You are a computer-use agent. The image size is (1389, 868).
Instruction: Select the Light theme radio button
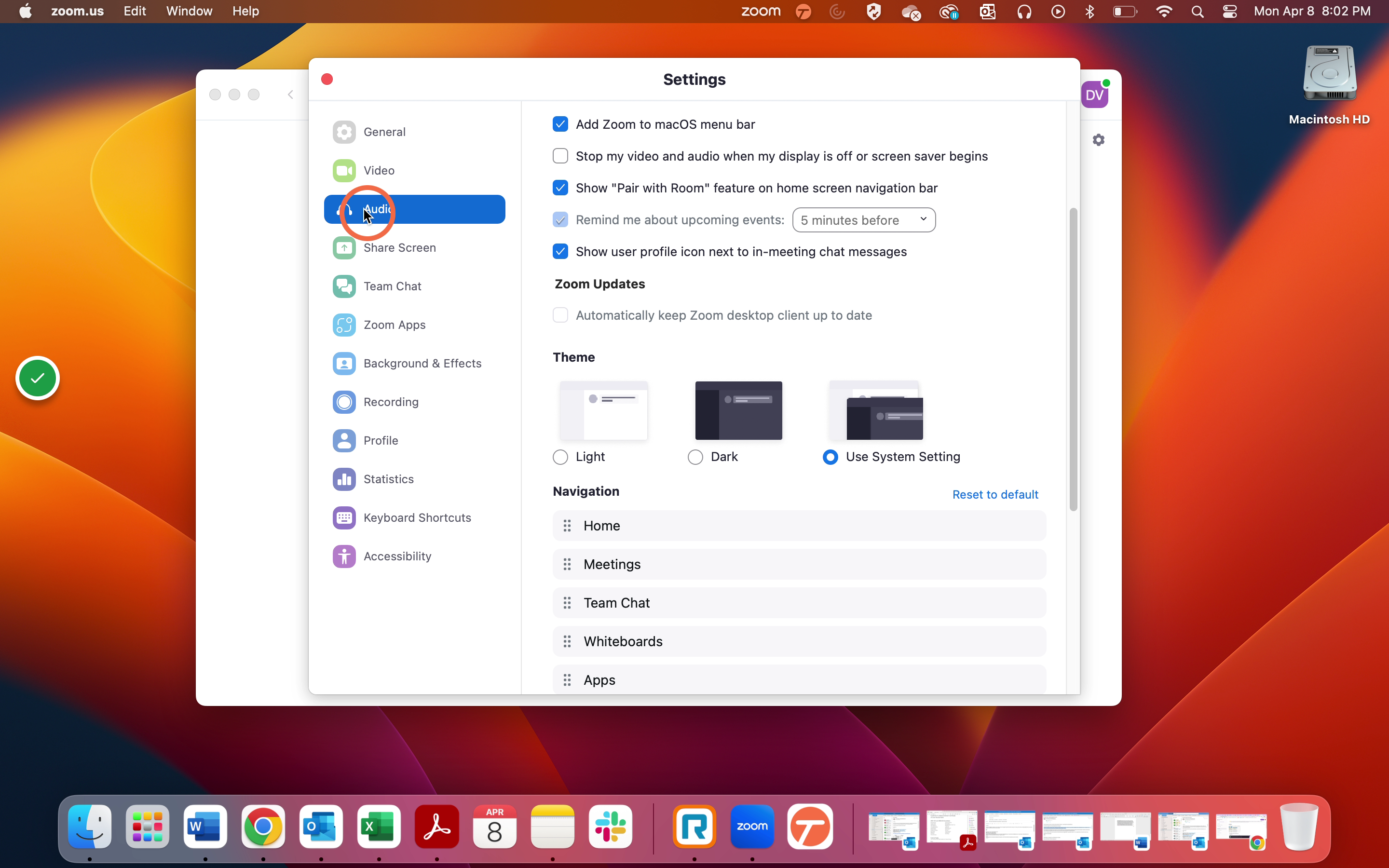[x=560, y=457]
